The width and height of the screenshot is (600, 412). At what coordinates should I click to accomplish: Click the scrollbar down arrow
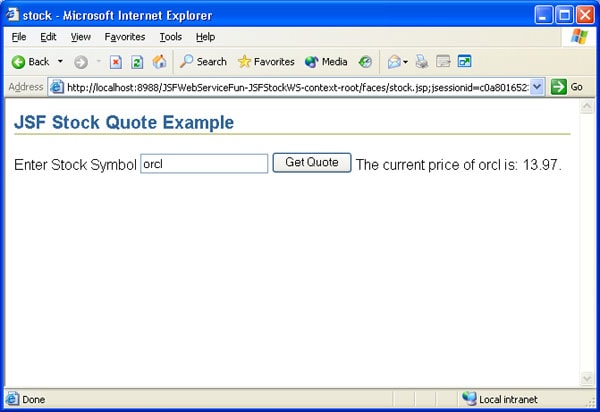tap(587, 378)
